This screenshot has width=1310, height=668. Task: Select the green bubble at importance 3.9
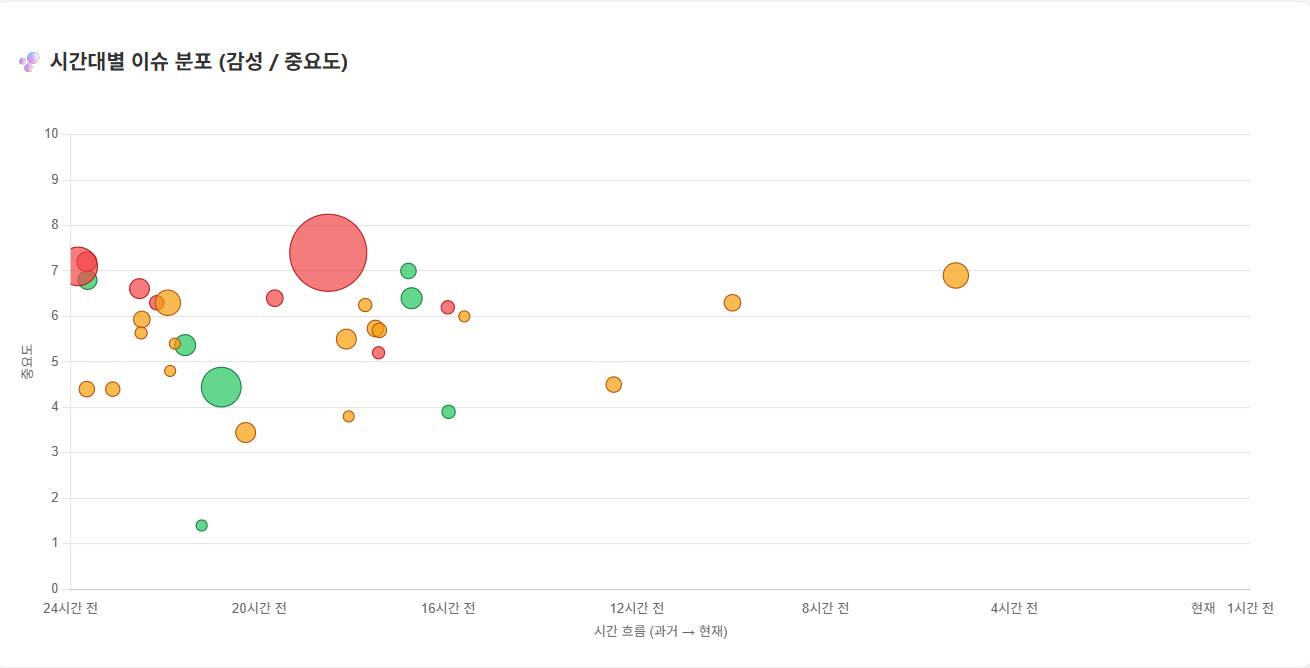pyautogui.click(x=449, y=412)
